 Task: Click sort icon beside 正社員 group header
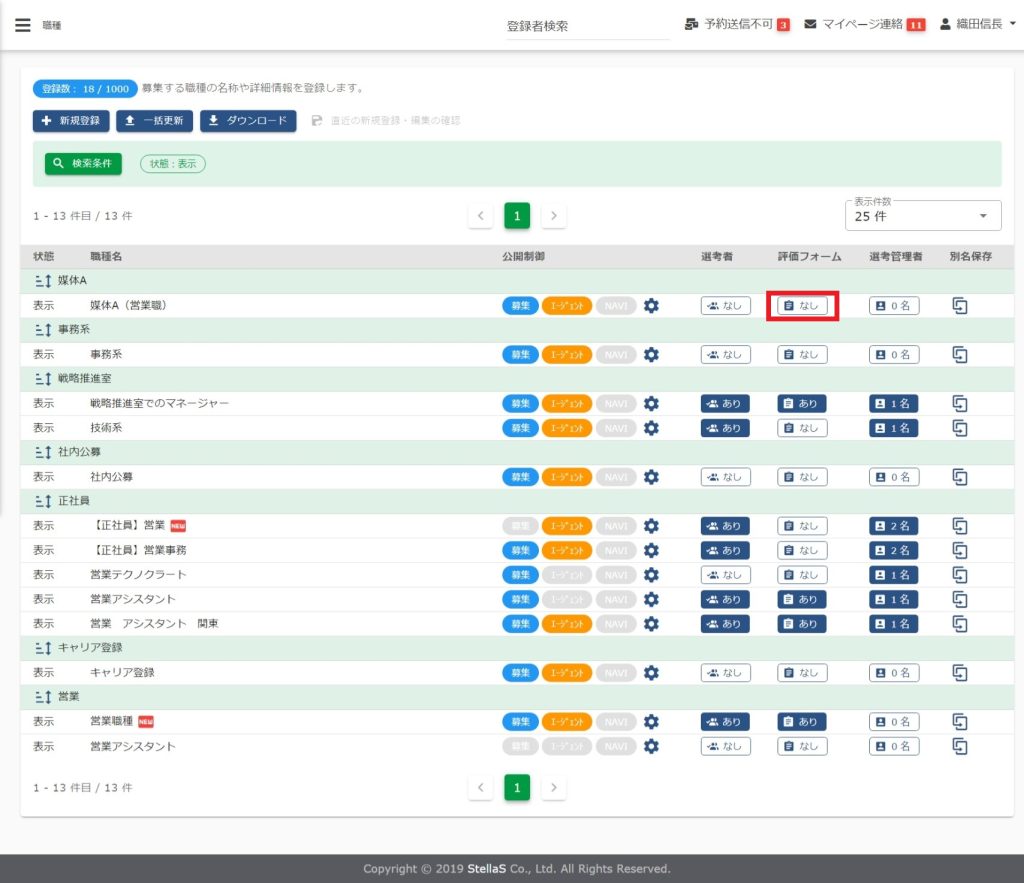point(42,501)
